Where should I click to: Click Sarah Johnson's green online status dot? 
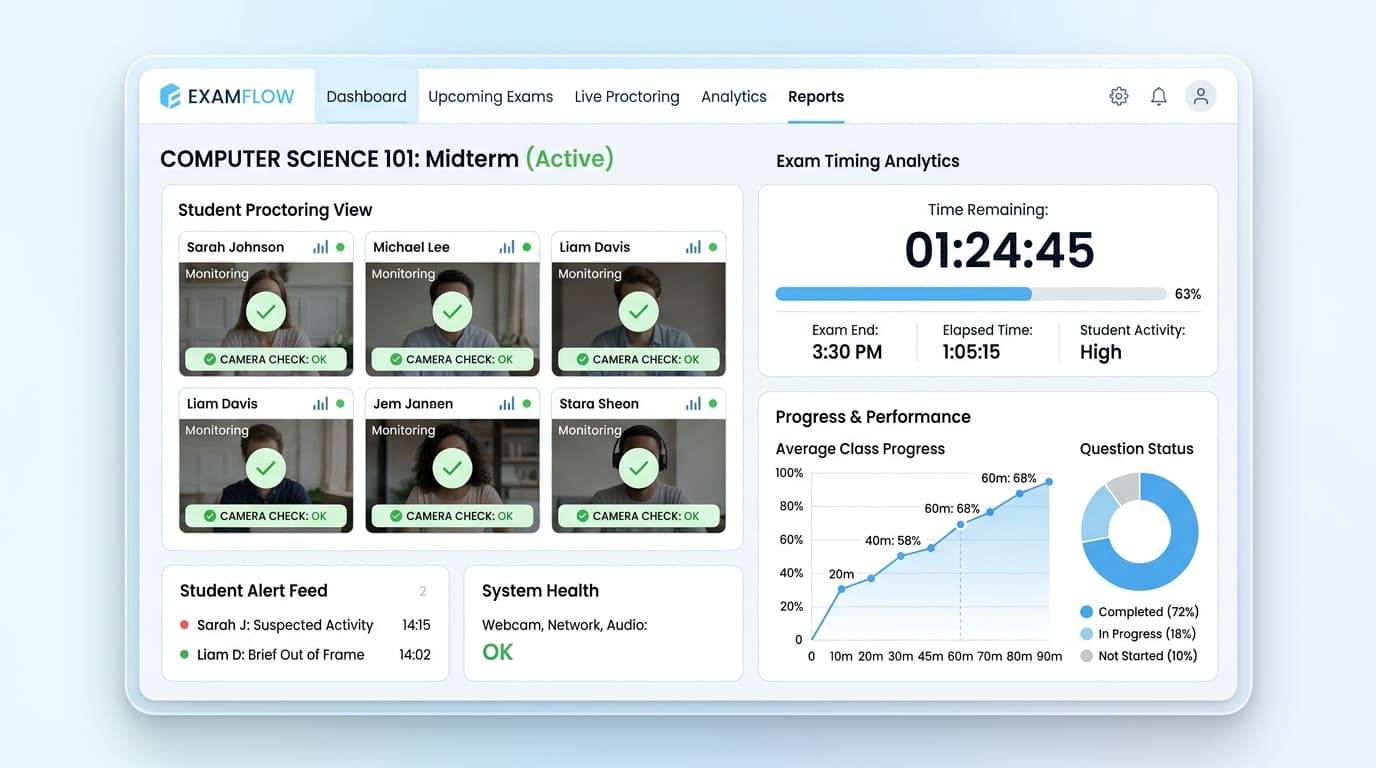[x=340, y=247]
